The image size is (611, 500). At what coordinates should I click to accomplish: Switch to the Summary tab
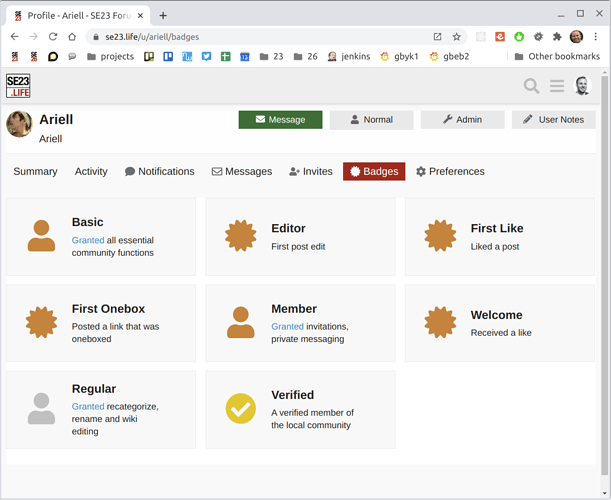35,171
